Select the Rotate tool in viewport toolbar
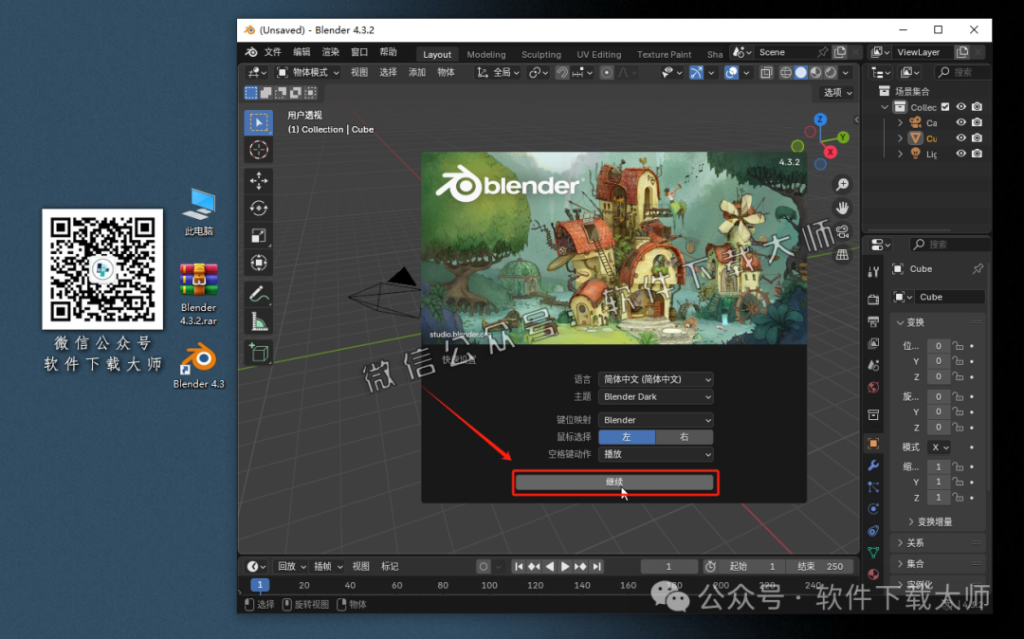 (x=258, y=207)
